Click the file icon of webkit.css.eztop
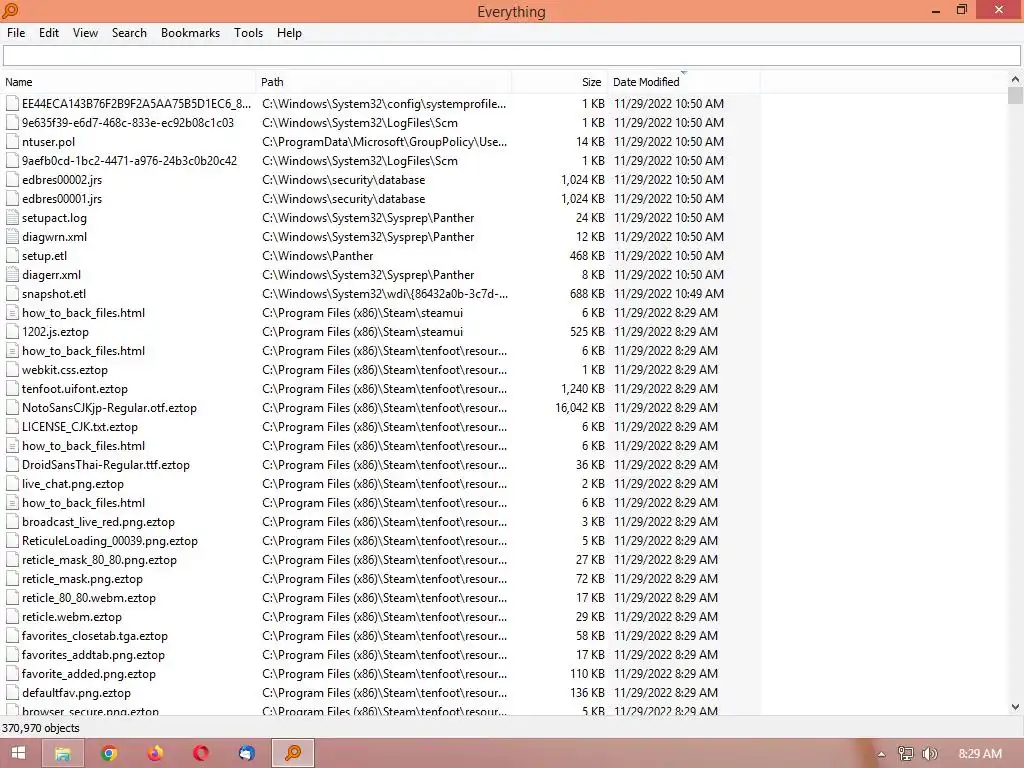The image size is (1024, 768). tap(12, 370)
